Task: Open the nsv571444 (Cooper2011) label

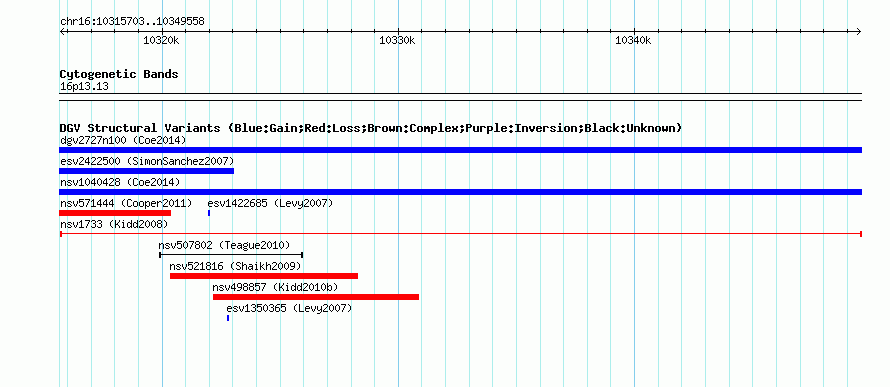Action: click(126, 203)
